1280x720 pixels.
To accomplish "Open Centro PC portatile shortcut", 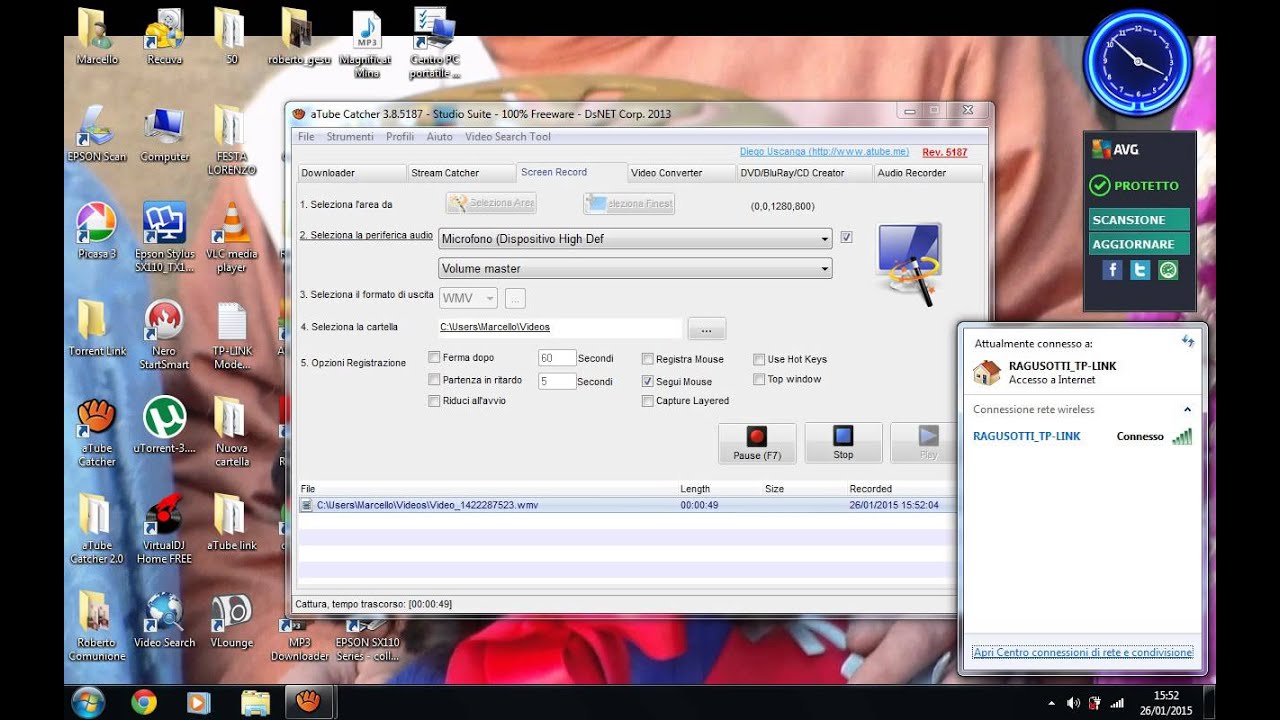I will click(435, 44).
